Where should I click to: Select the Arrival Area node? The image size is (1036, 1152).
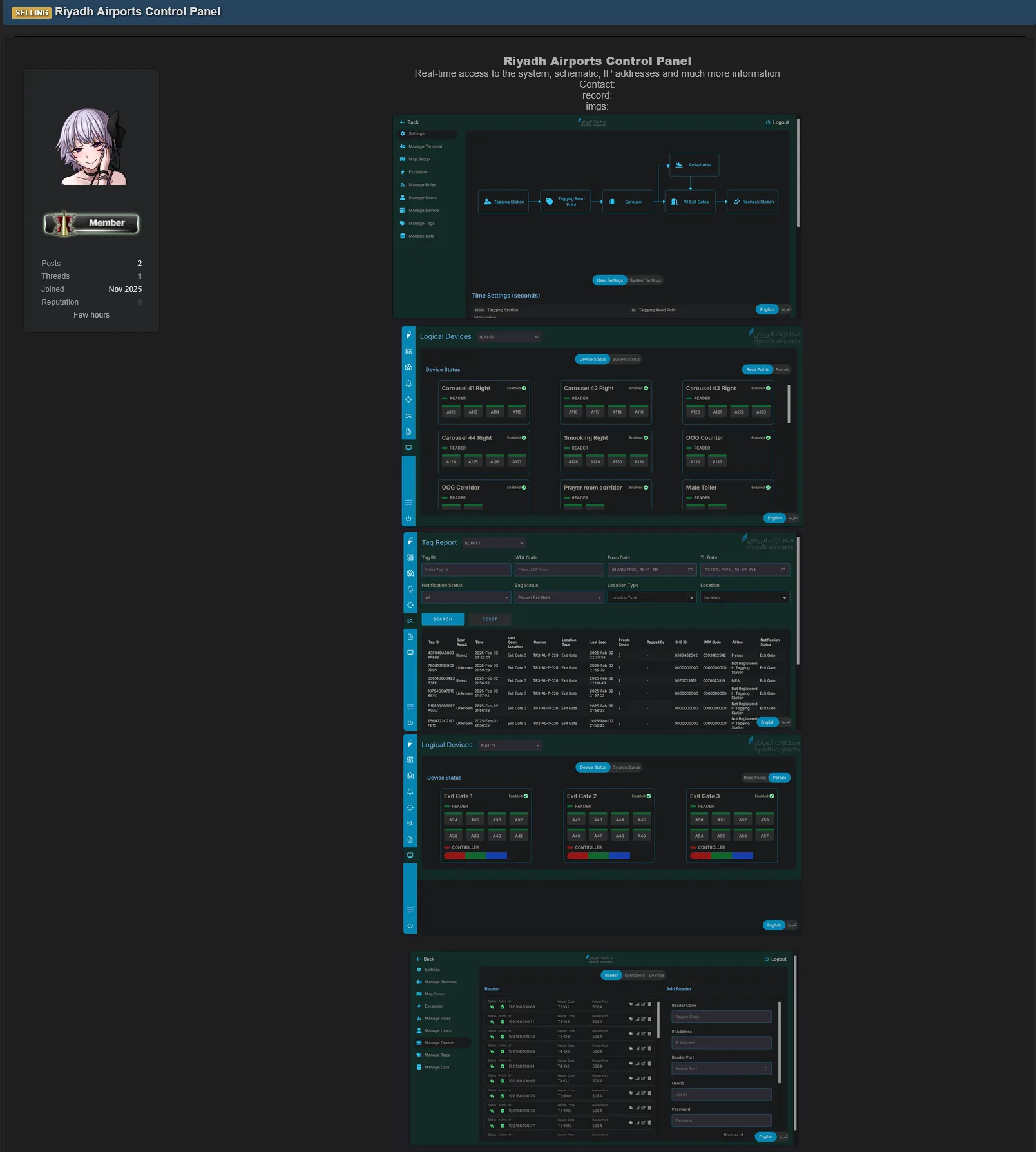[x=694, y=165]
